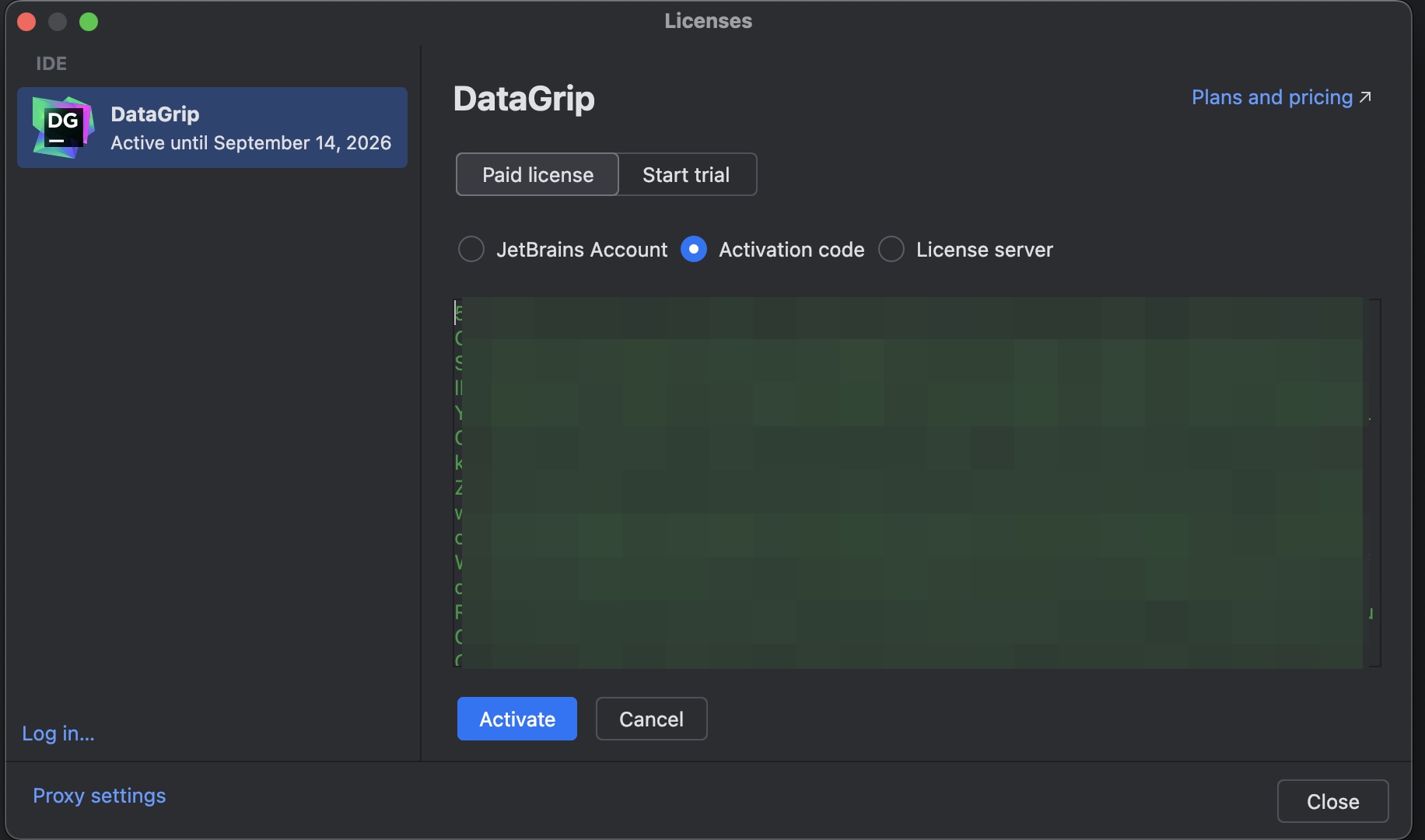
Task: Open Plans and pricing link
Action: pyautogui.click(x=1281, y=97)
